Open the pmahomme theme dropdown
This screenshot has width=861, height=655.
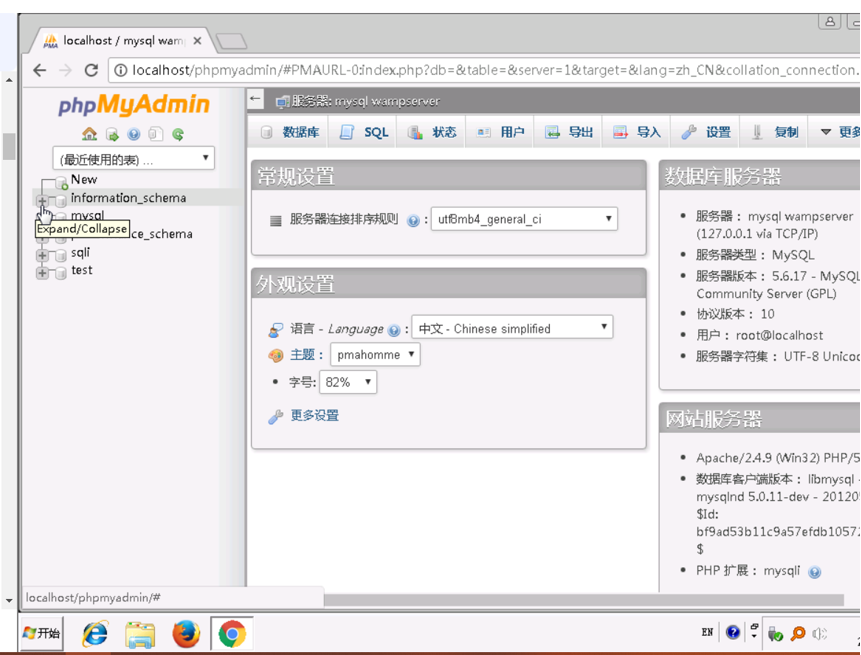tap(375, 355)
